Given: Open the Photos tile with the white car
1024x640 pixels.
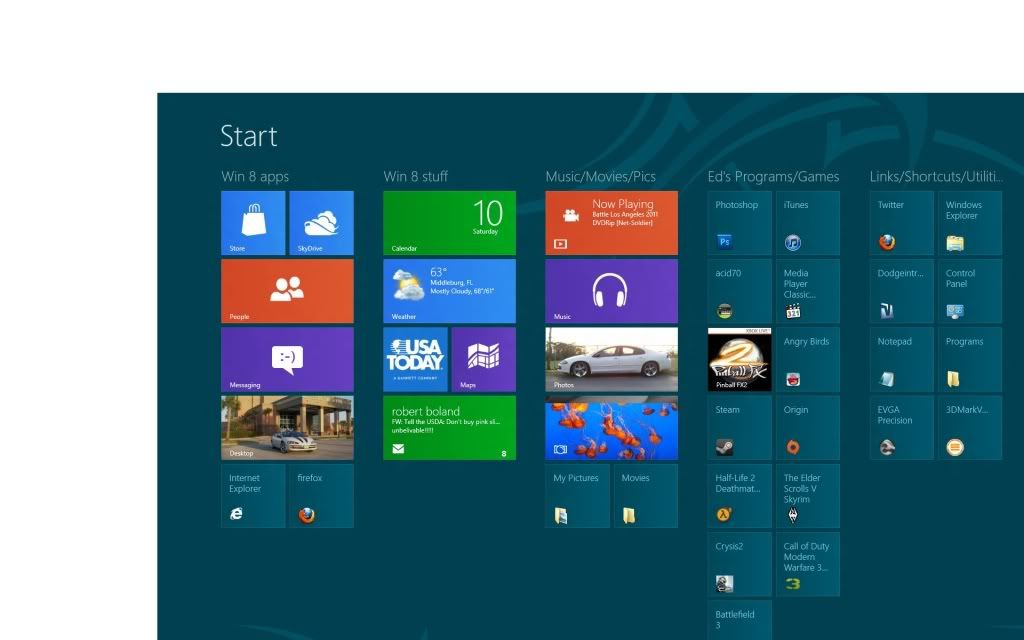Looking at the screenshot, I should click(x=611, y=359).
